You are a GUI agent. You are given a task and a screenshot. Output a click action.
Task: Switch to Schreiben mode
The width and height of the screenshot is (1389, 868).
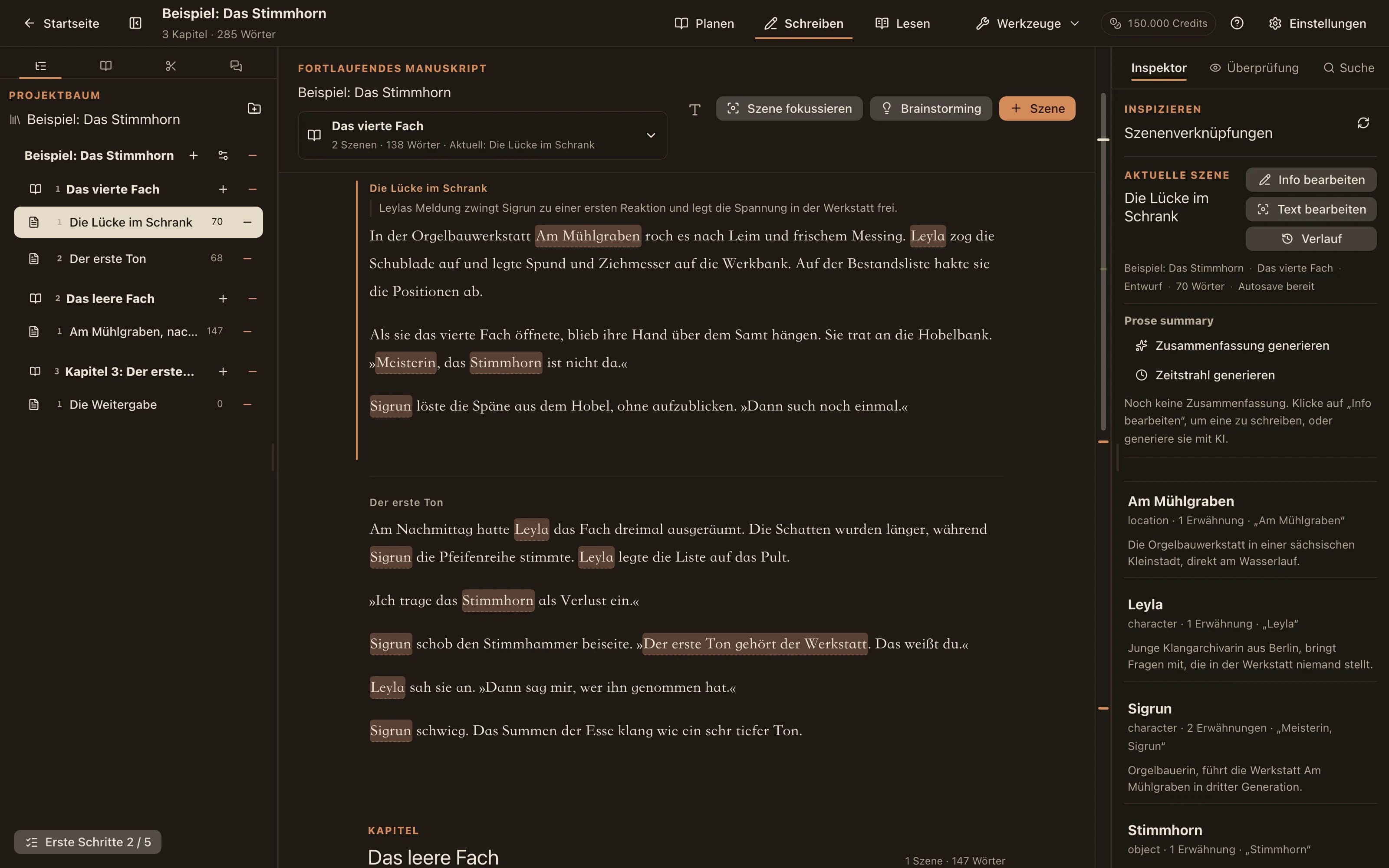pyautogui.click(x=803, y=23)
